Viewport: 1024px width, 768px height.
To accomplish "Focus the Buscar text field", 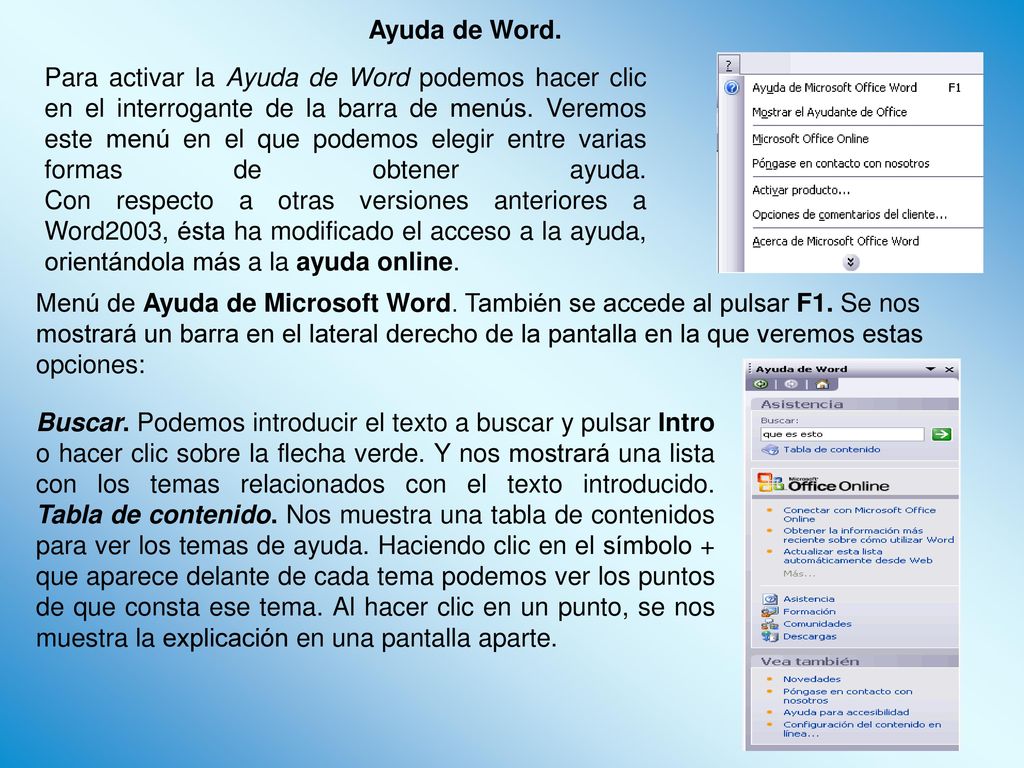I will tap(842, 434).
